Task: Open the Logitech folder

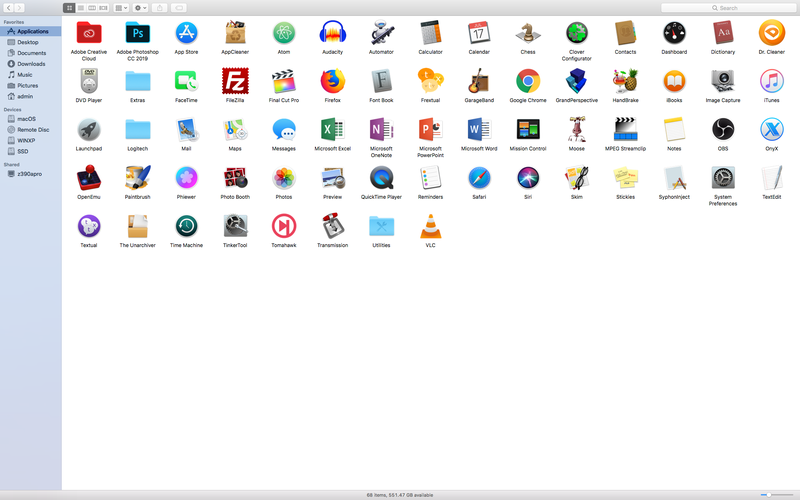Action: click(x=138, y=130)
